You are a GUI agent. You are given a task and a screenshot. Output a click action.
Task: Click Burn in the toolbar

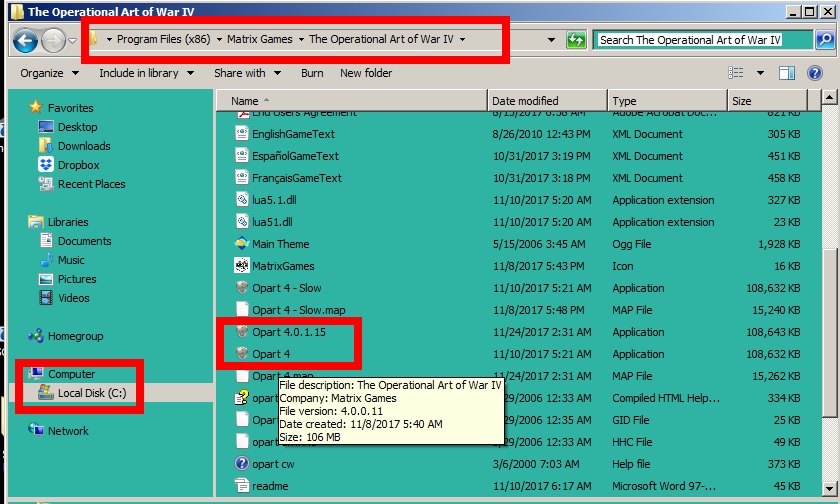pos(312,73)
